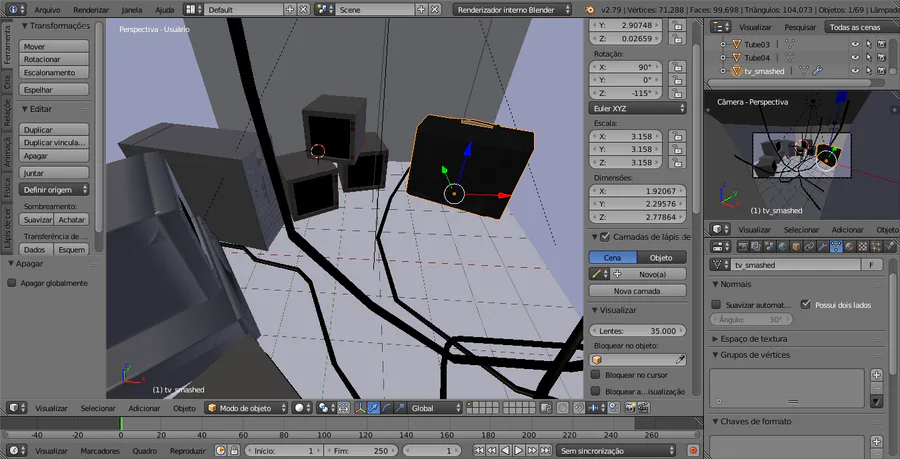Open Sem sincronização sync dropdown
This screenshot has height=459, width=900.
[x=616, y=450]
